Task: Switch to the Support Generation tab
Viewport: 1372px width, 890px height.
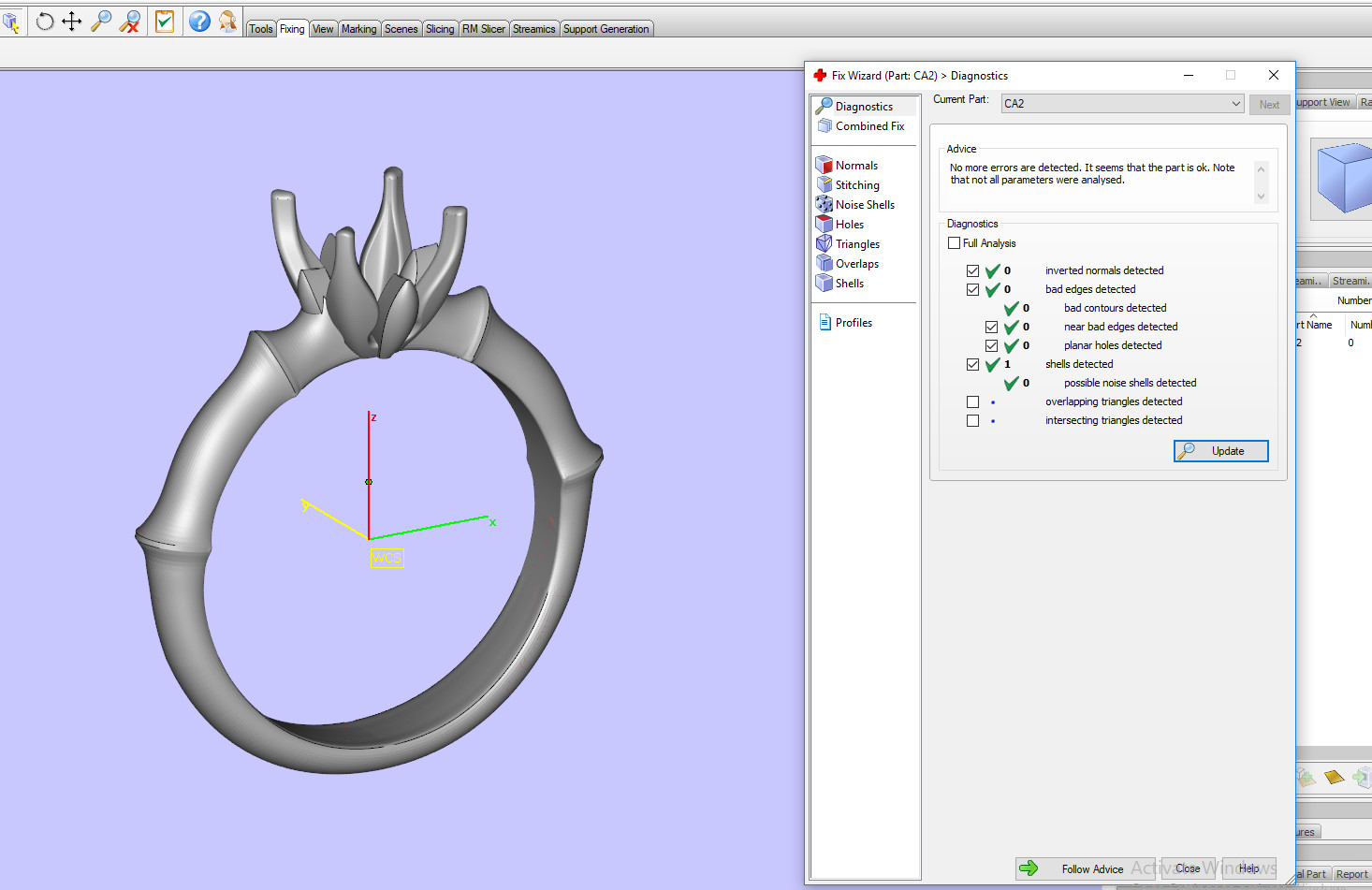Action: pyautogui.click(x=606, y=28)
